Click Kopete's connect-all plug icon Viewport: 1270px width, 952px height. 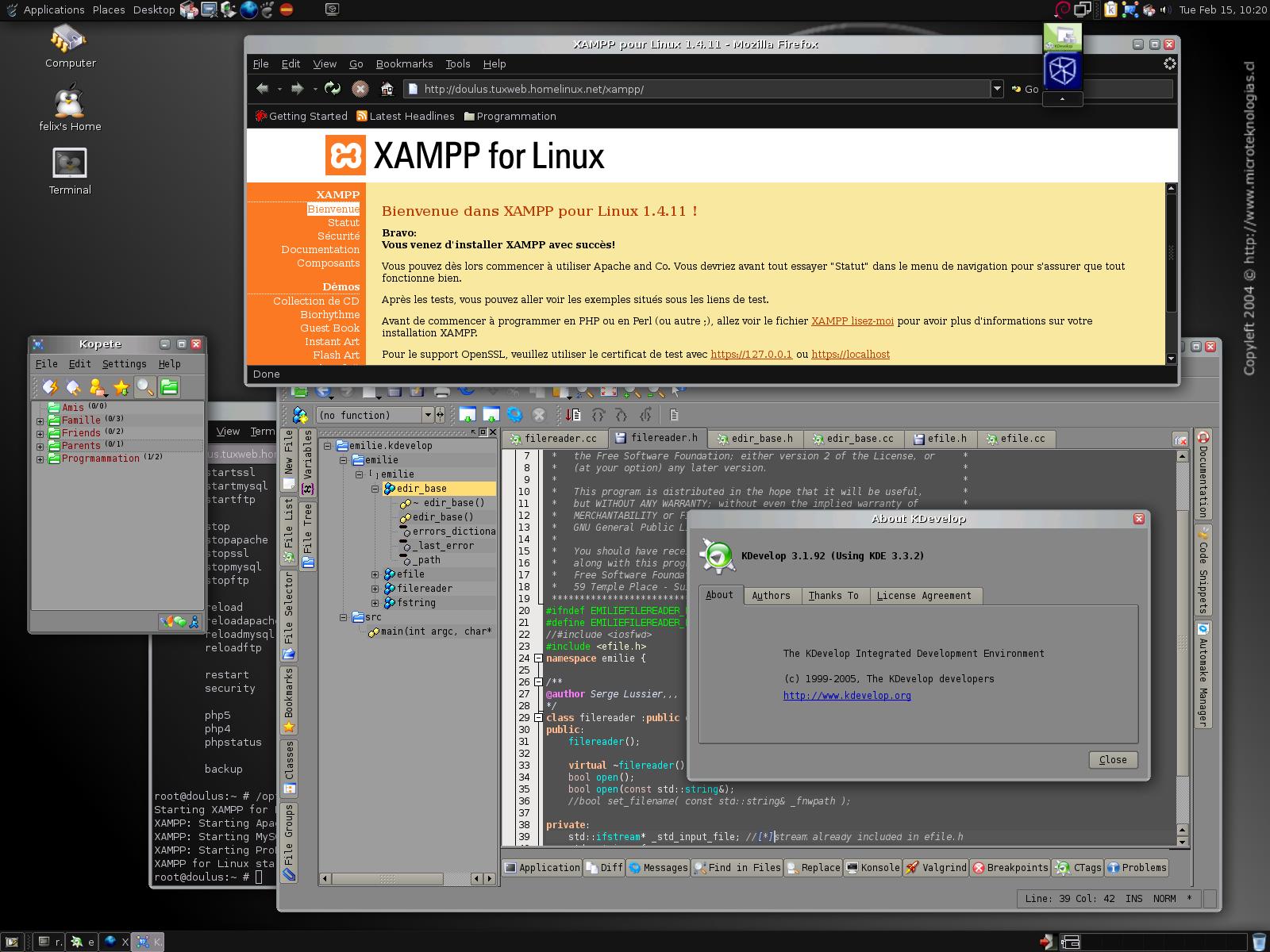point(50,387)
